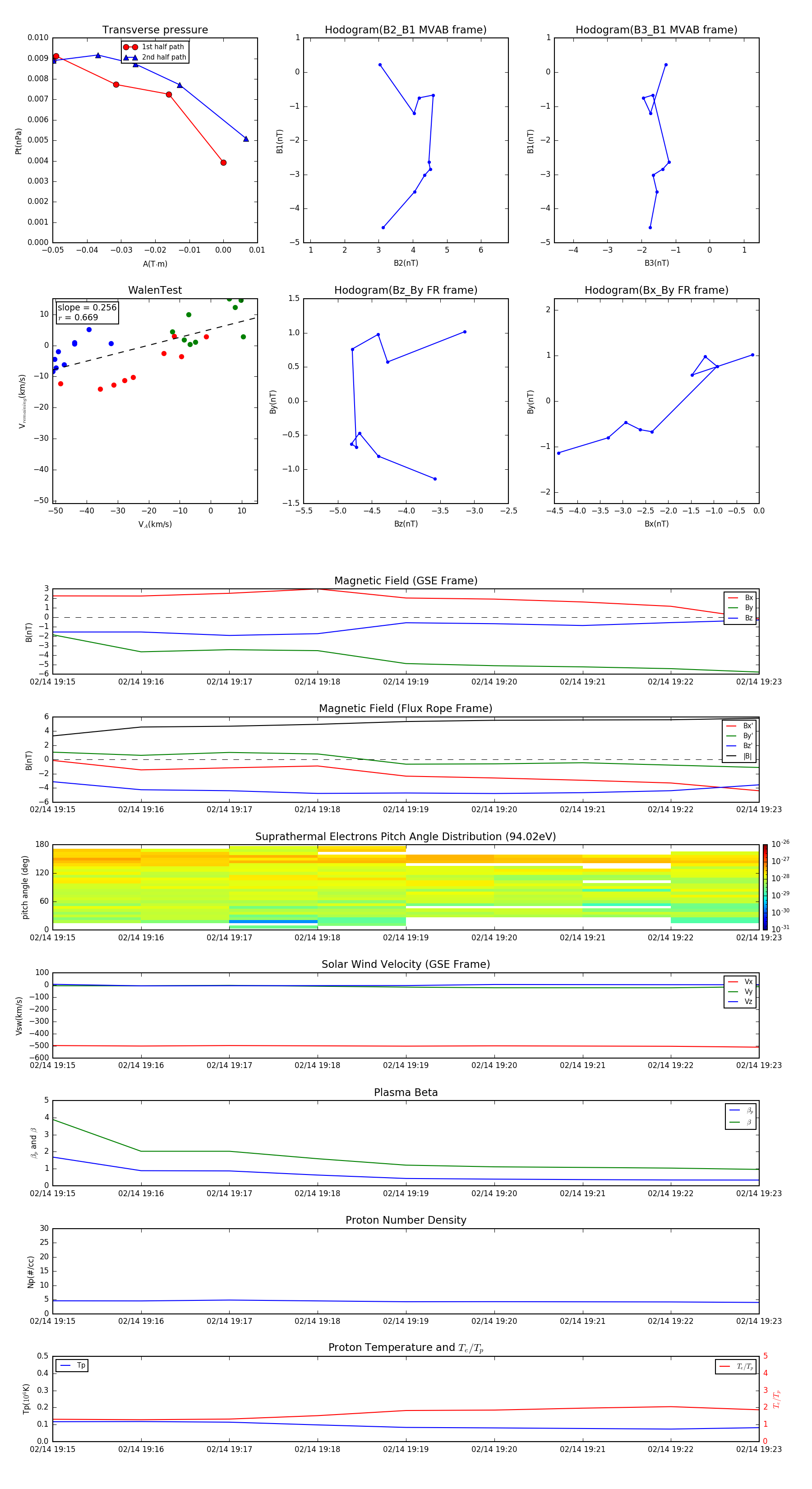The image size is (812, 1489).
Task: Select the 'r = 0.669' annotation
Action: click(78, 317)
